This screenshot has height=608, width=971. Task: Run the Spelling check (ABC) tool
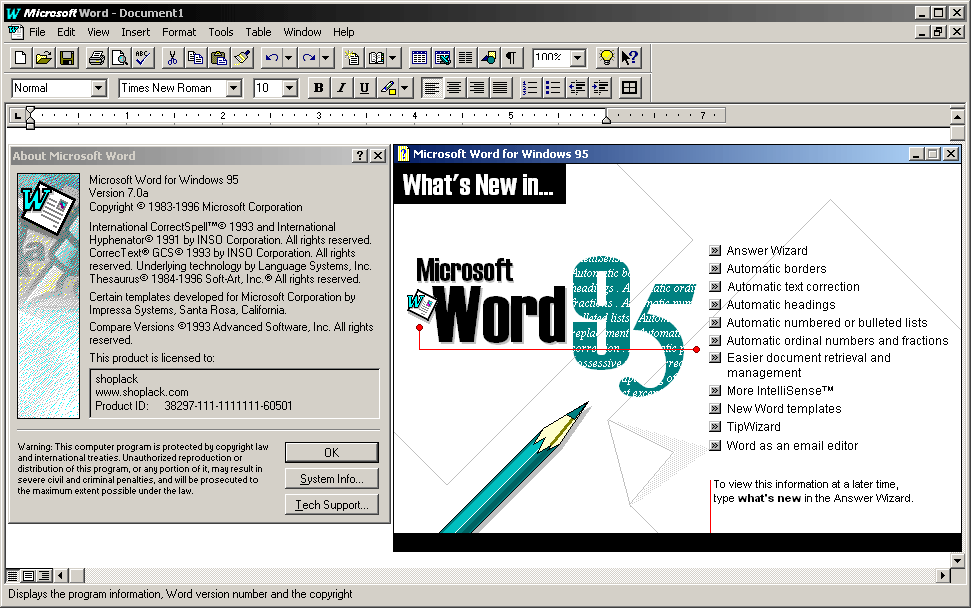click(142, 58)
